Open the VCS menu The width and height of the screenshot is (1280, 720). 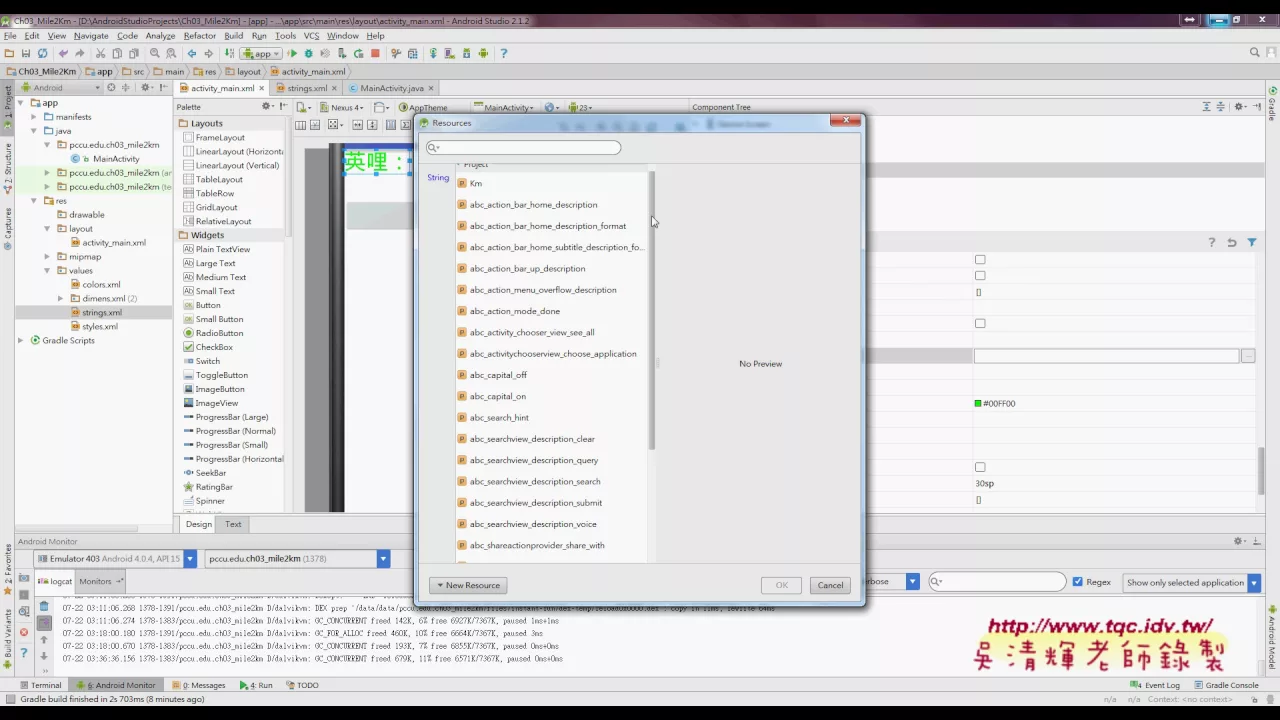tap(311, 36)
